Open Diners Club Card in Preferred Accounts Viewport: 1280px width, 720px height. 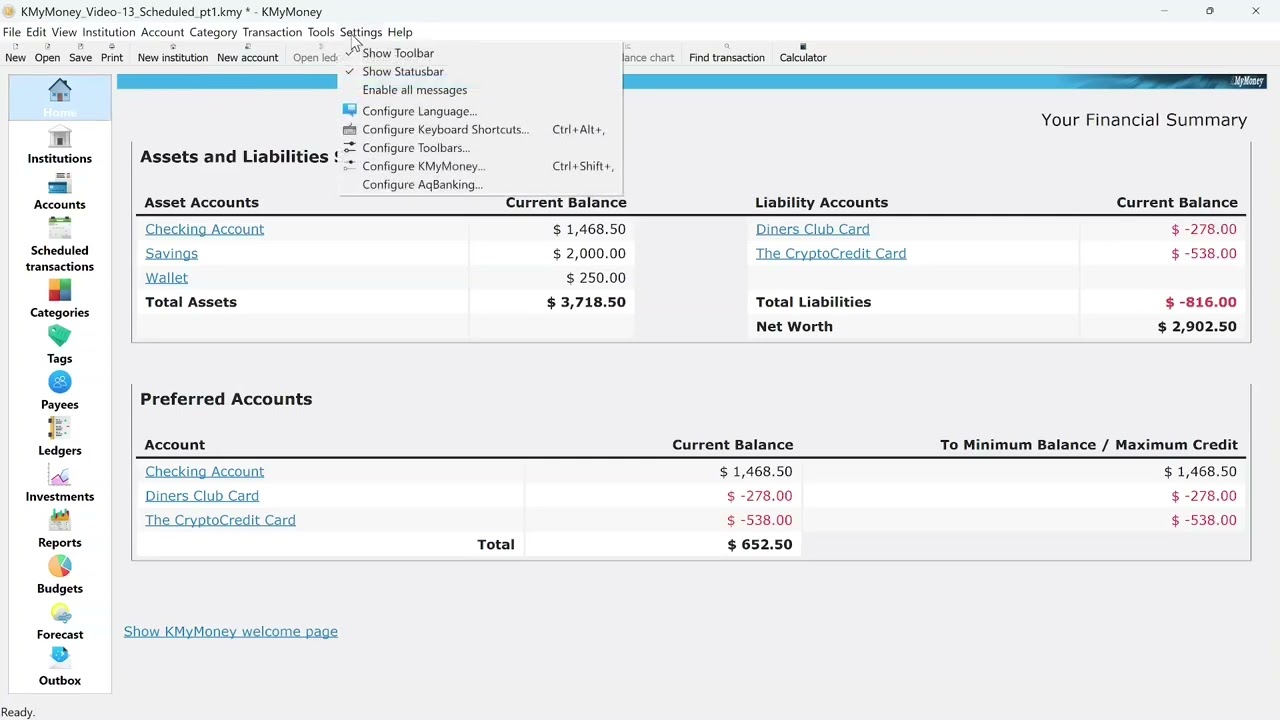202,496
